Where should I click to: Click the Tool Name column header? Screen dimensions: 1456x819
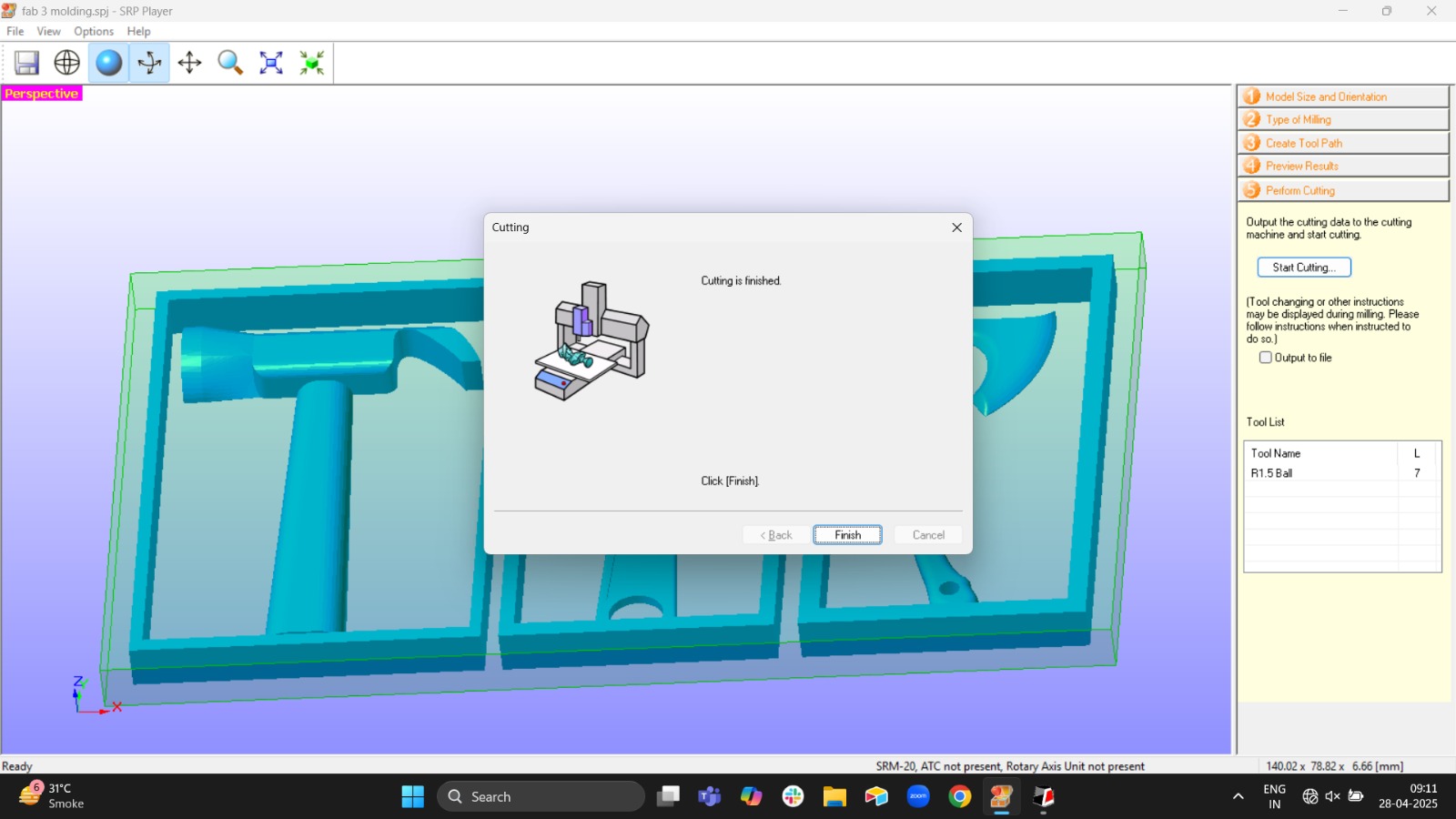click(1320, 453)
